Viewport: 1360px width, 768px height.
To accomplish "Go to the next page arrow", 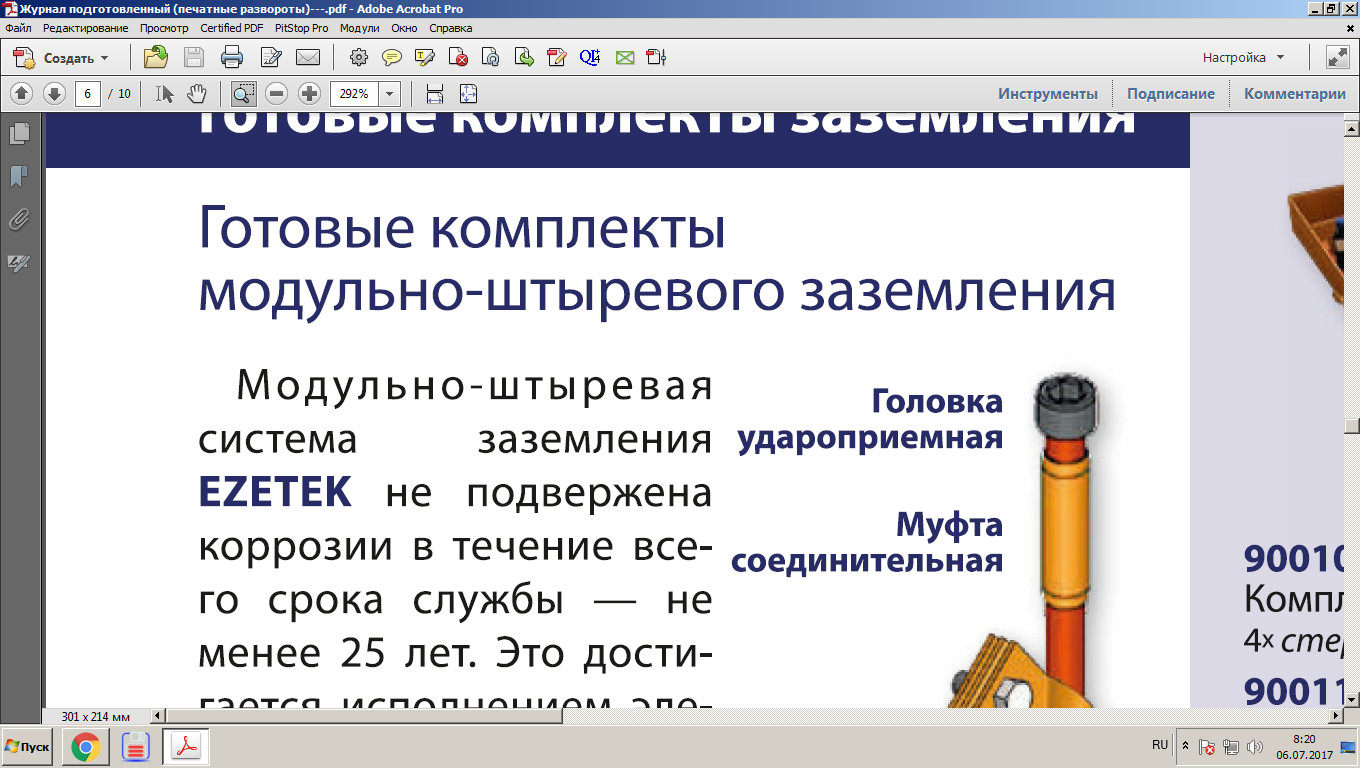I will 54,94.
